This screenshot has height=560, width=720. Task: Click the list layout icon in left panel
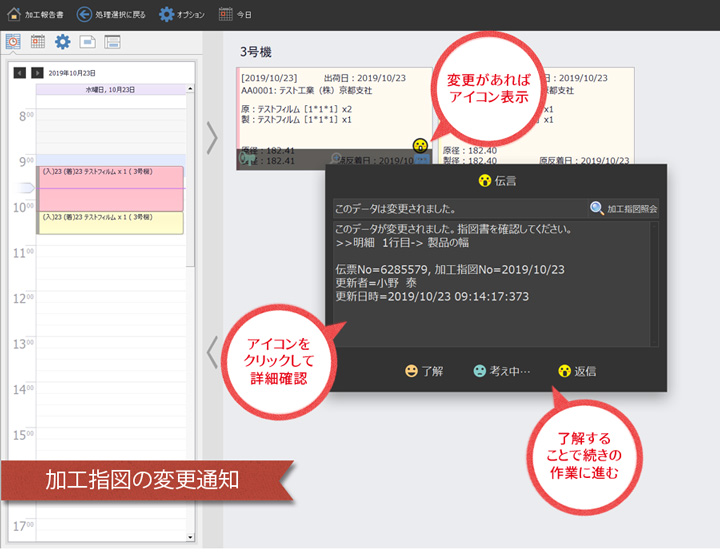click(112, 42)
